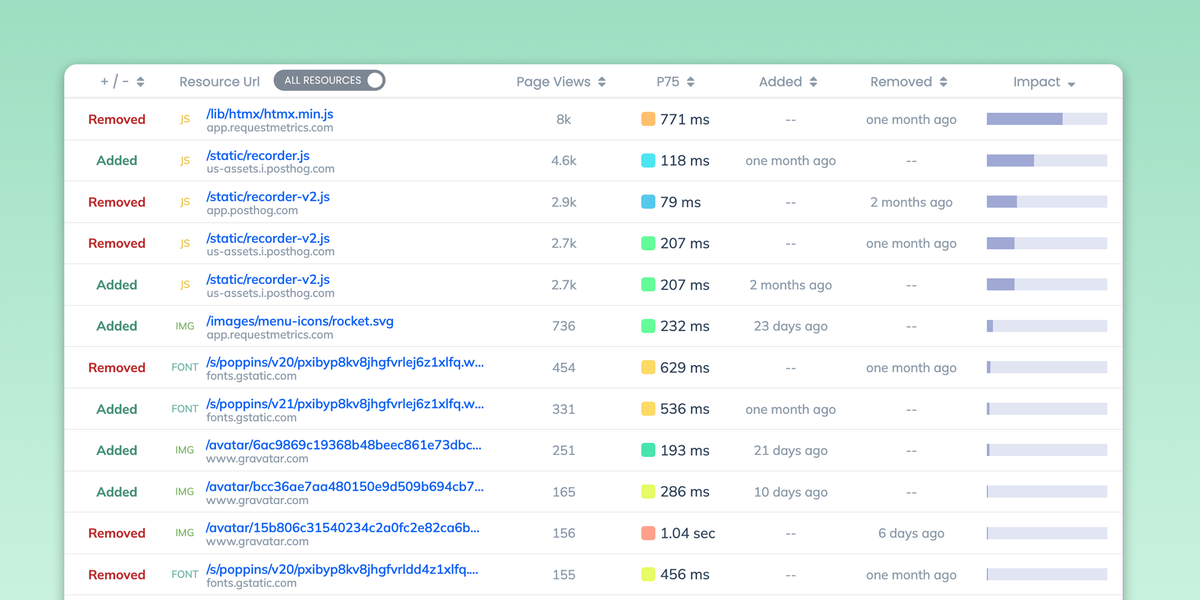
Task: Open recorder-v2.js link from app.posthog.com
Action: pyautogui.click(x=268, y=197)
